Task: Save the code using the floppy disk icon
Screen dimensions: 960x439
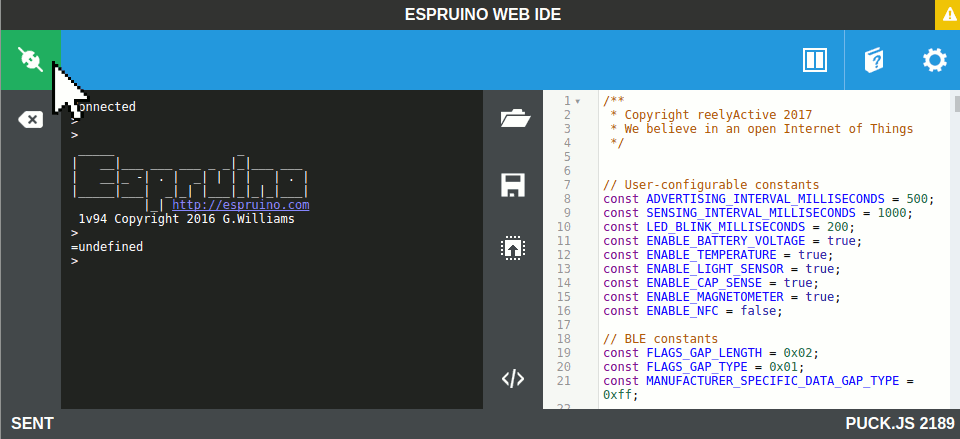Action: [513, 185]
